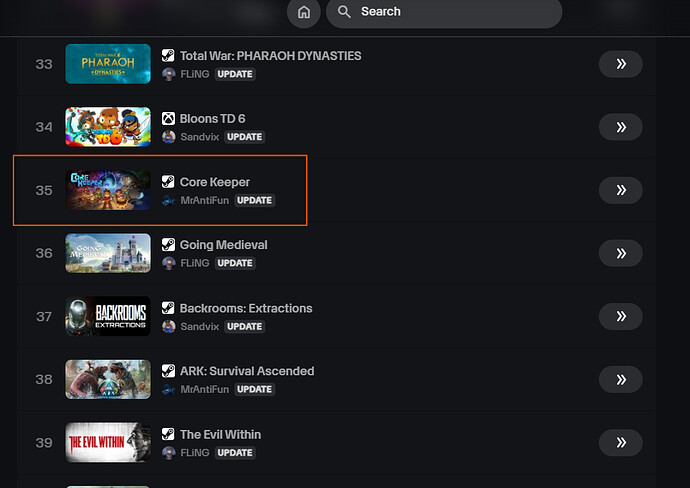Click Xbox icon beside Bloons TD 6
The height and width of the screenshot is (488, 690).
click(169, 119)
